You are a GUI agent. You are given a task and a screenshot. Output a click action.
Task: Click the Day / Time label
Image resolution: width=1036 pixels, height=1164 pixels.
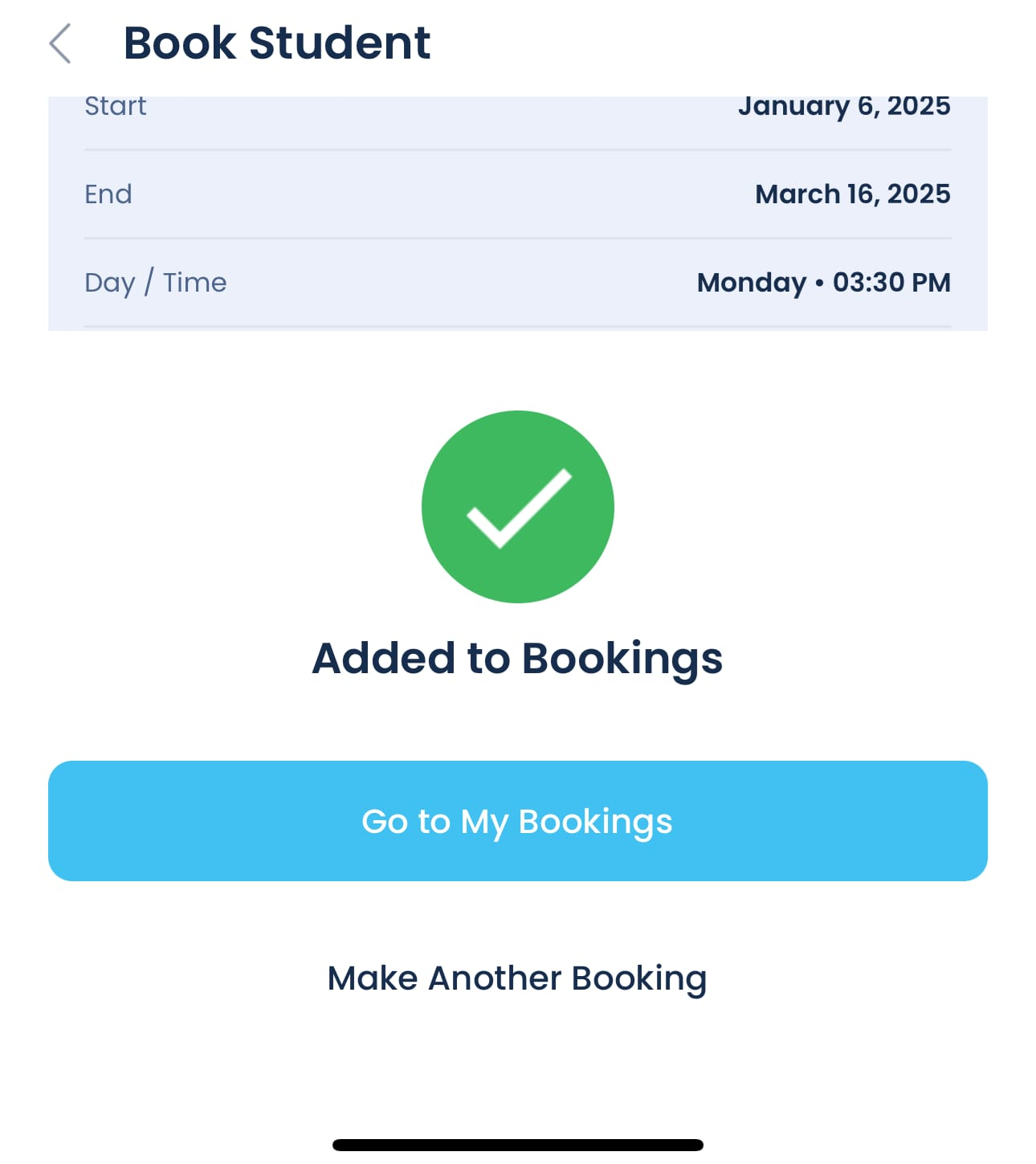[156, 283]
